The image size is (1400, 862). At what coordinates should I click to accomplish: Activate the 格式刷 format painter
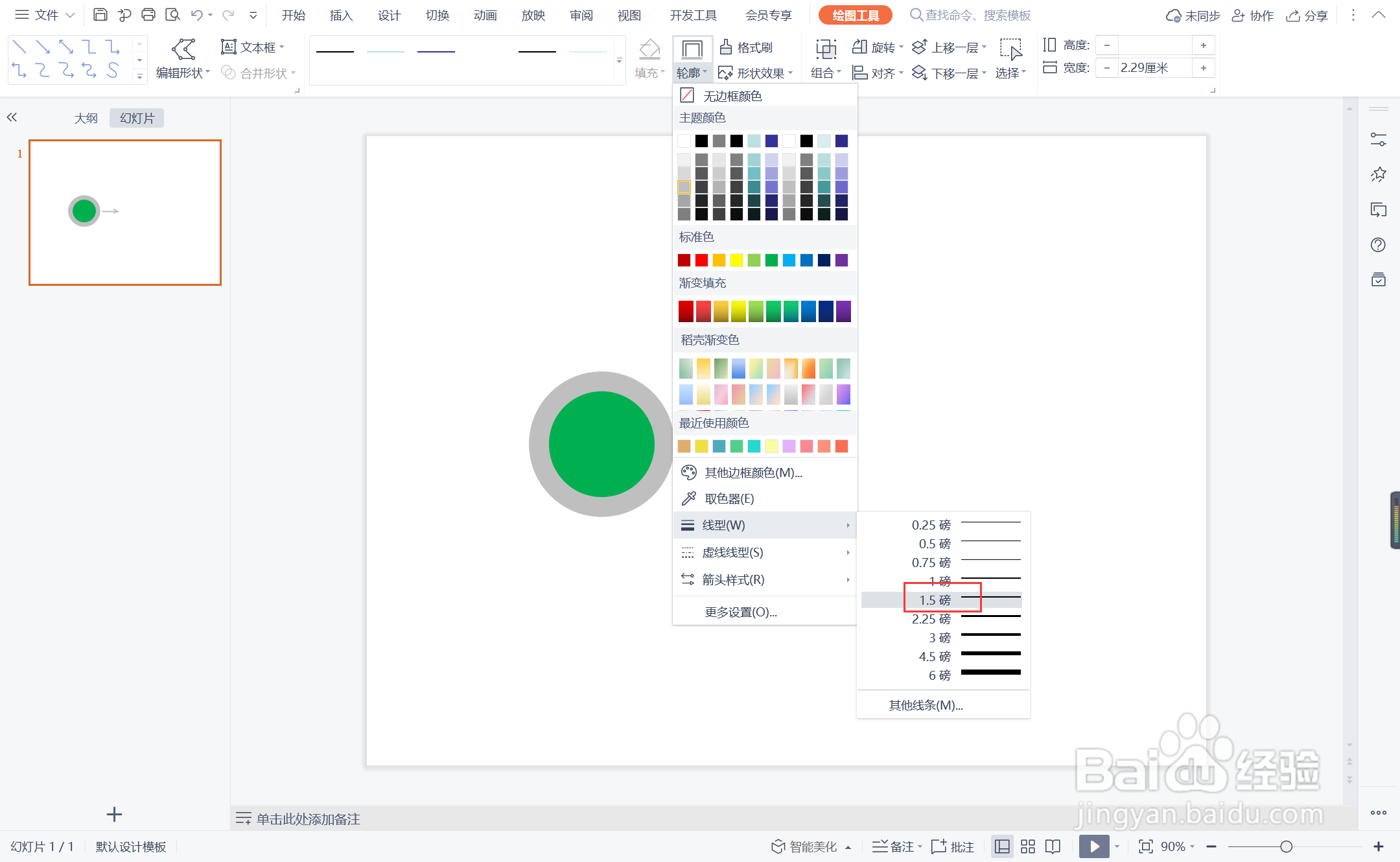(x=746, y=47)
